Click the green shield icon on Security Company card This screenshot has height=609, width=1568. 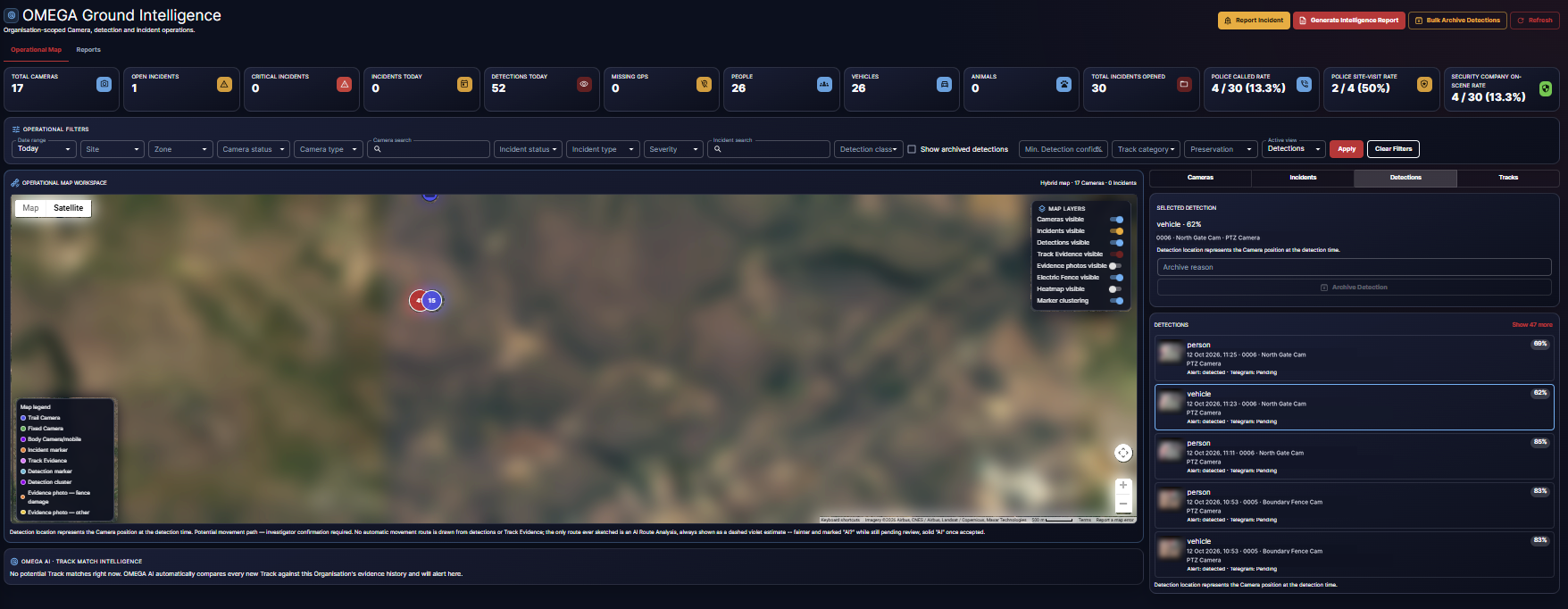click(x=1546, y=88)
